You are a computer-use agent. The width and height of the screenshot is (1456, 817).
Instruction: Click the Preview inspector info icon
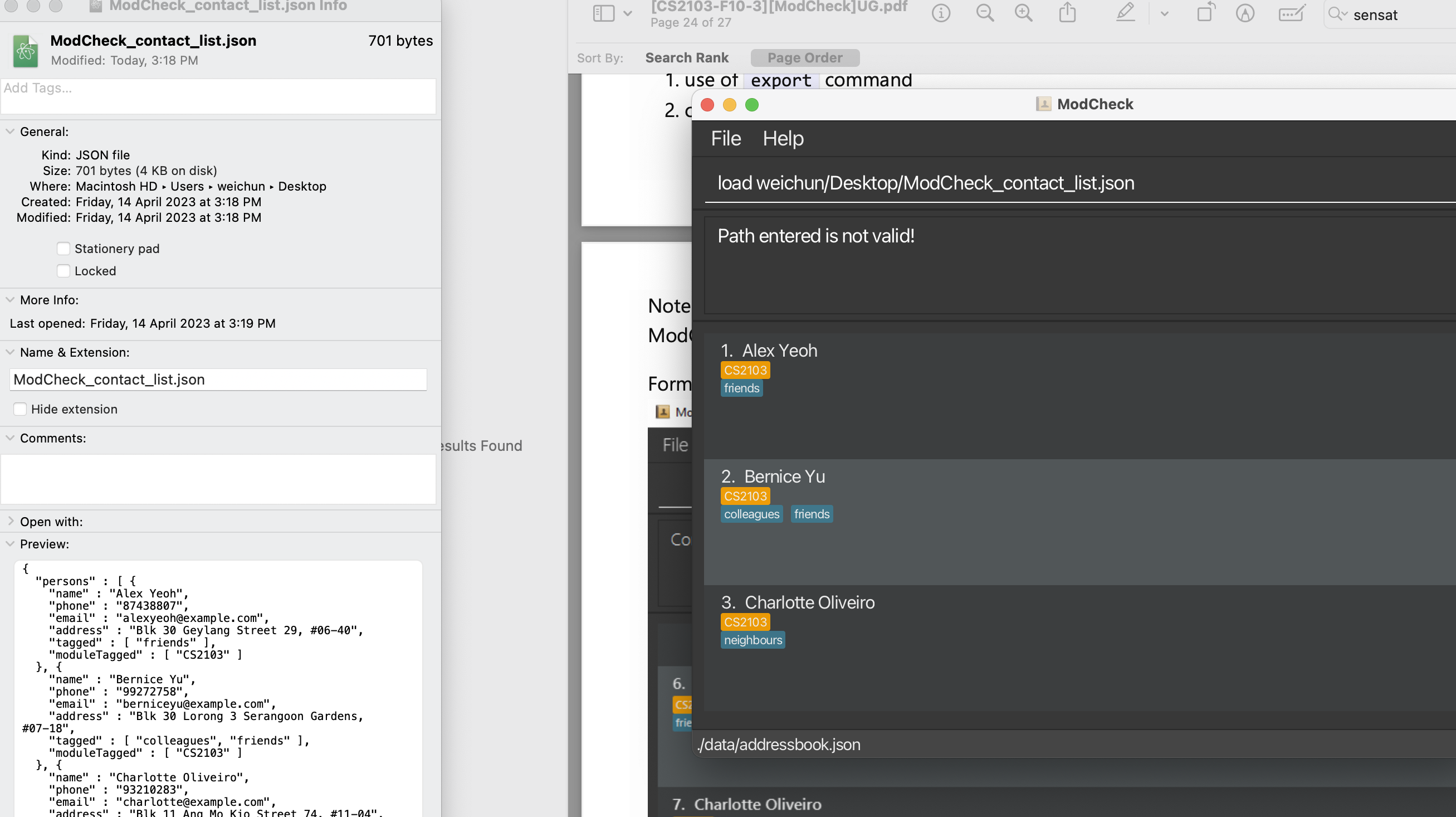point(941,13)
